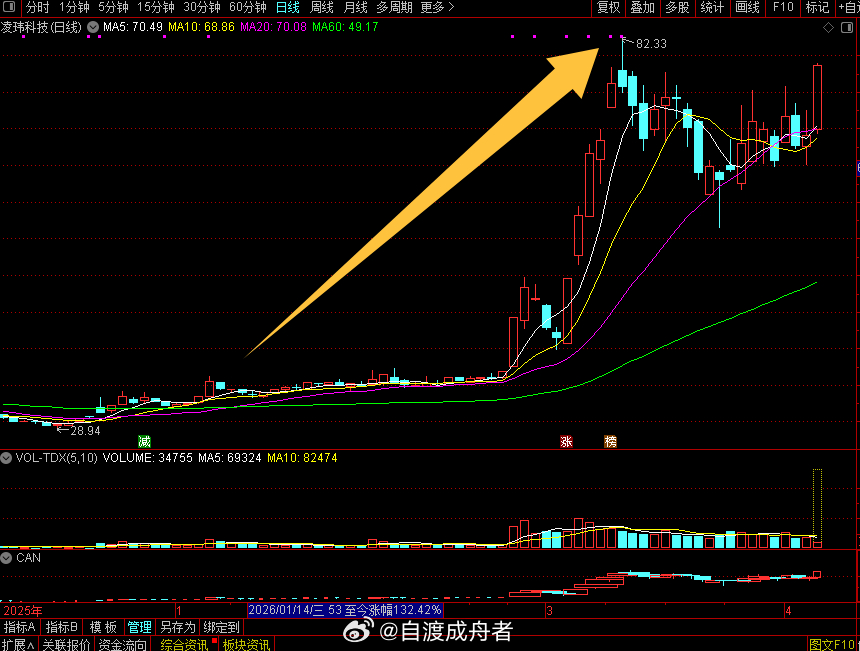Open the indicator dropdown next to 凌玮科技(日线)
Viewport: 860px width, 651px height.
coord(93,27)
